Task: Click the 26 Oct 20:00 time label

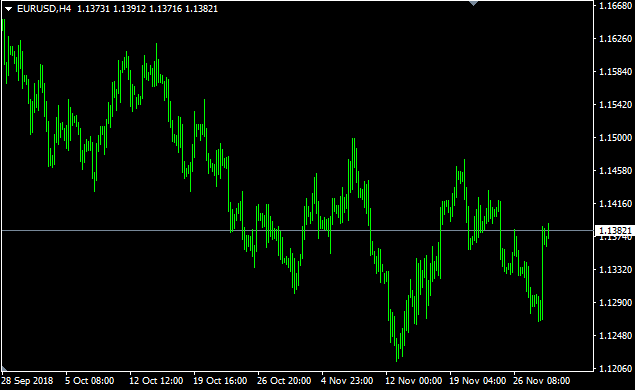Action: click(x=284, y=381)
